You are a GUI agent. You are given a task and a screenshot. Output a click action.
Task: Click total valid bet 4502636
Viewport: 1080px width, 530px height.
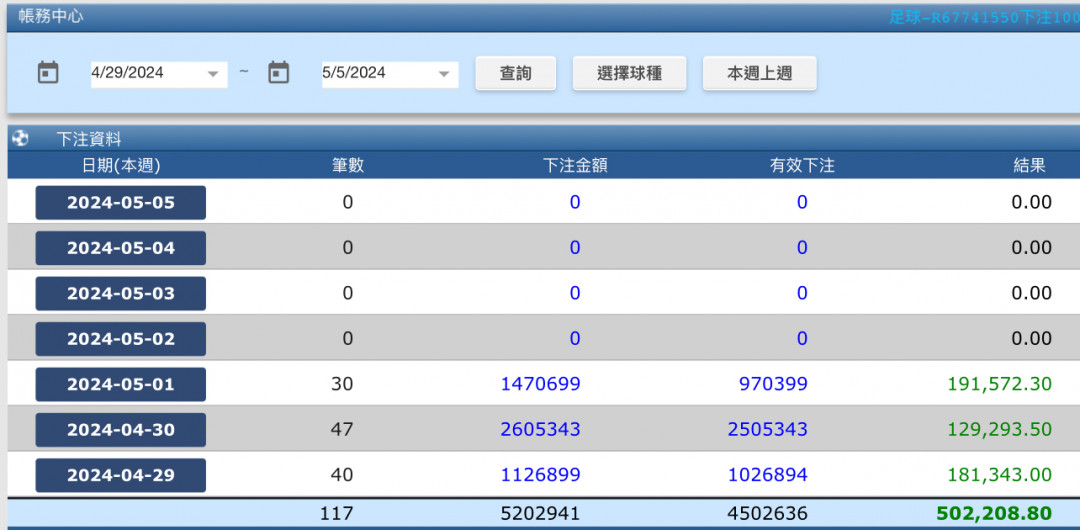coord(768,513)
